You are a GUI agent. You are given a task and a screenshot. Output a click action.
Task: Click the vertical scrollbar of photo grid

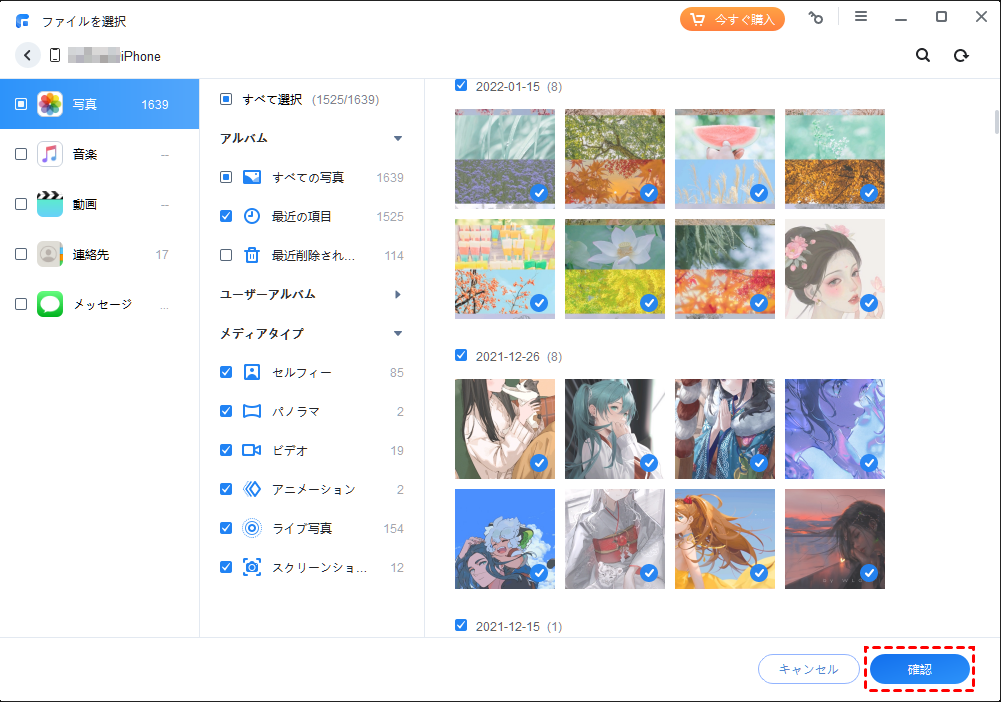[996, 121]
